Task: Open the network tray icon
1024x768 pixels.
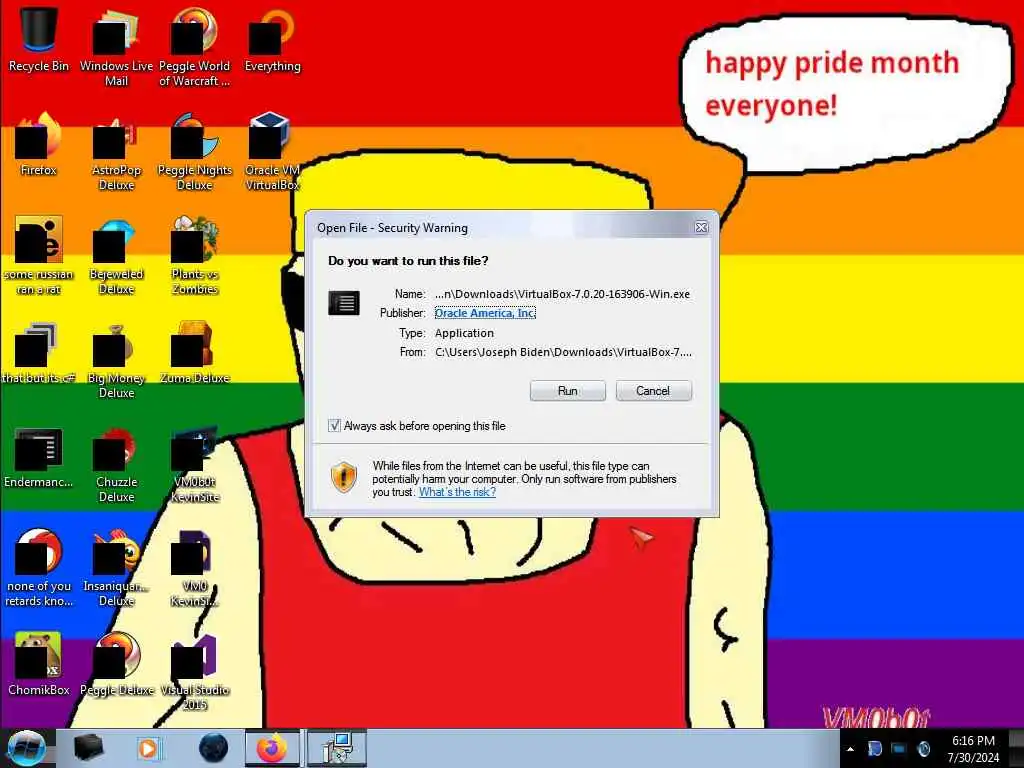Action: (899, 749)
